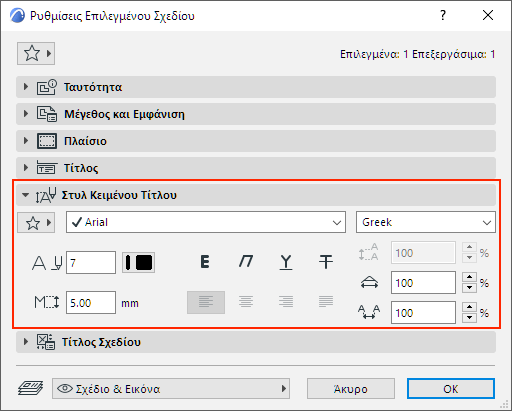Click the Τίτλος panel icon
This screenshot has height=411, width=512.
pyautogui.click(x=47, y=168)
